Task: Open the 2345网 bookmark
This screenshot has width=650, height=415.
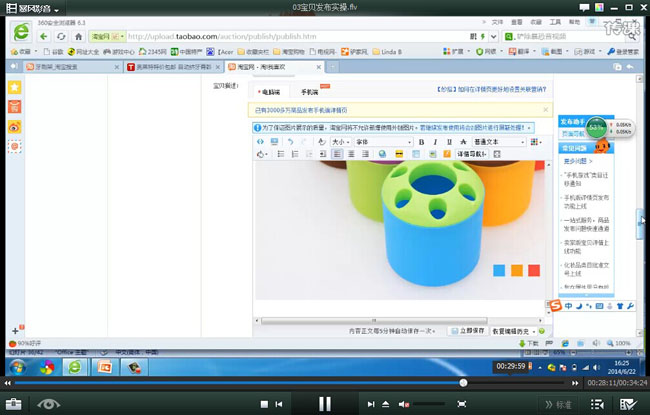Action: point(153,52)
